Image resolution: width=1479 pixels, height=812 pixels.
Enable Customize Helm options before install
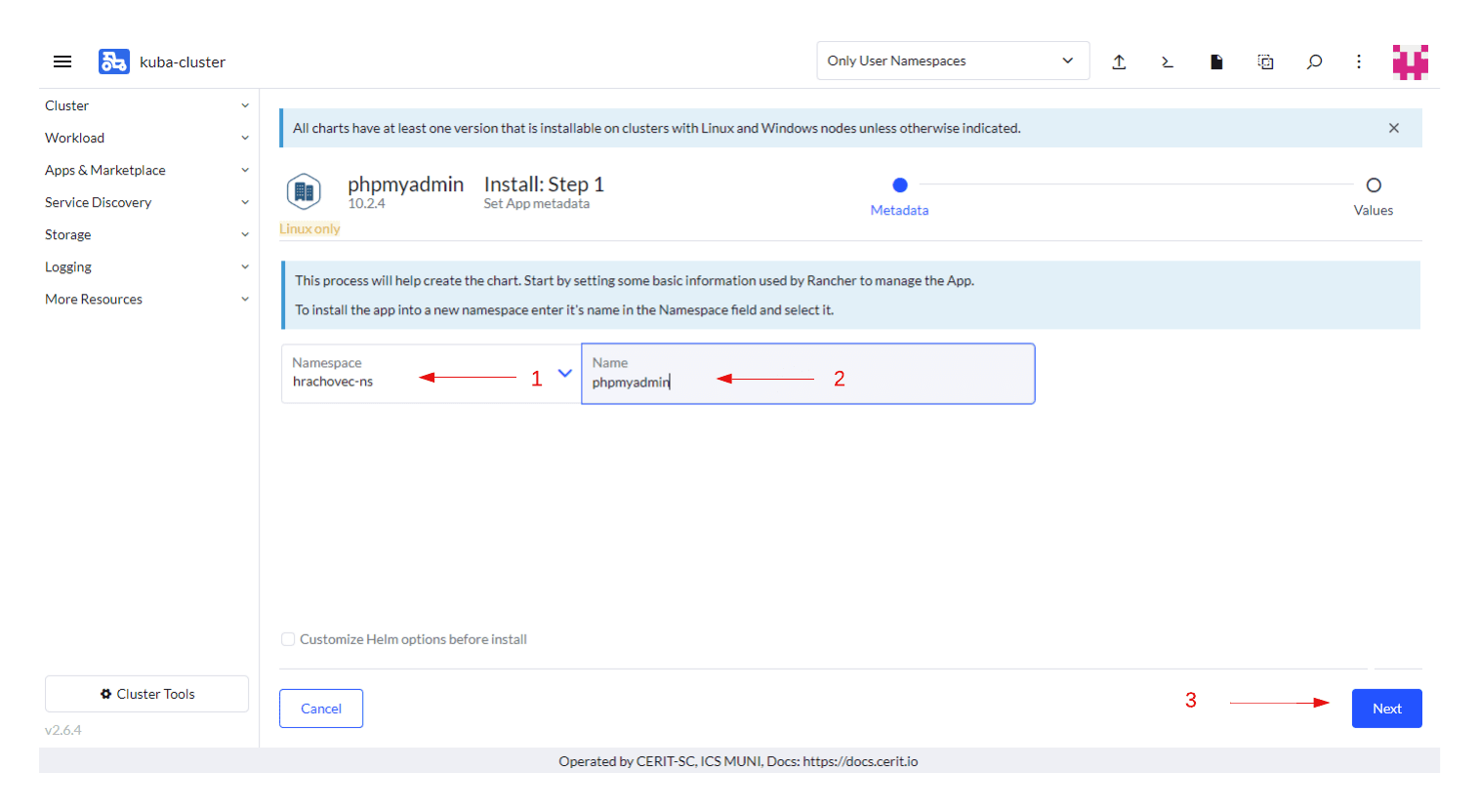pyautogui.click(x=288, y=639)
